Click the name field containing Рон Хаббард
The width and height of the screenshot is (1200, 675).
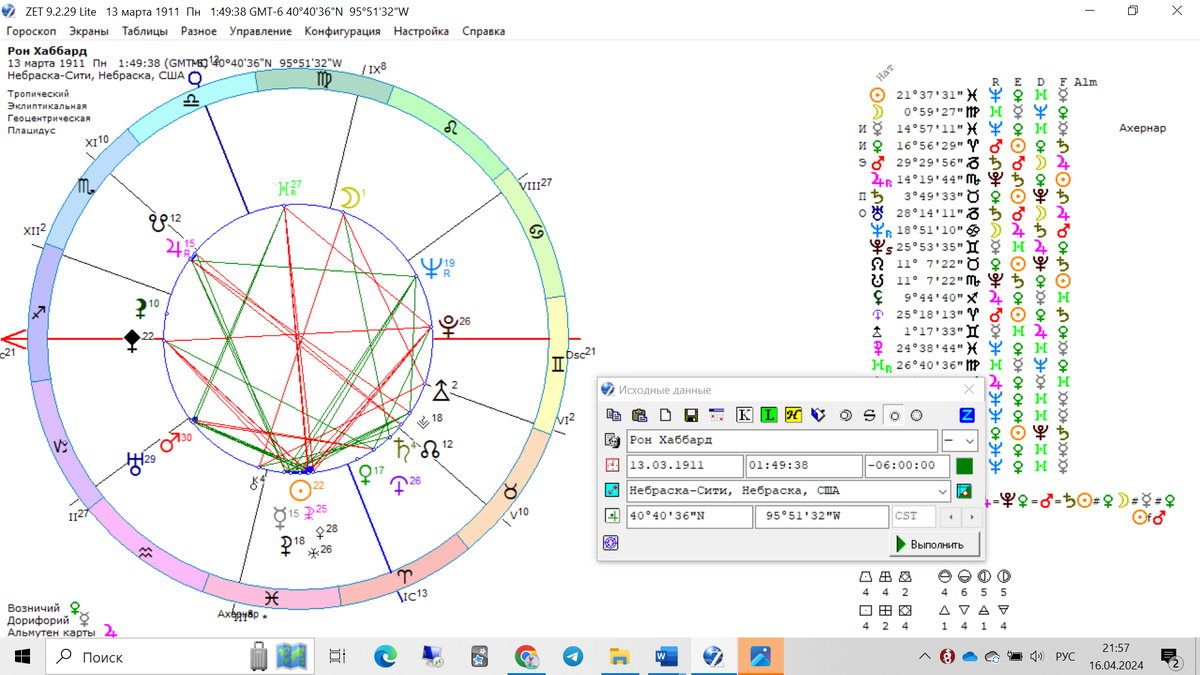(x=781, y=441)
